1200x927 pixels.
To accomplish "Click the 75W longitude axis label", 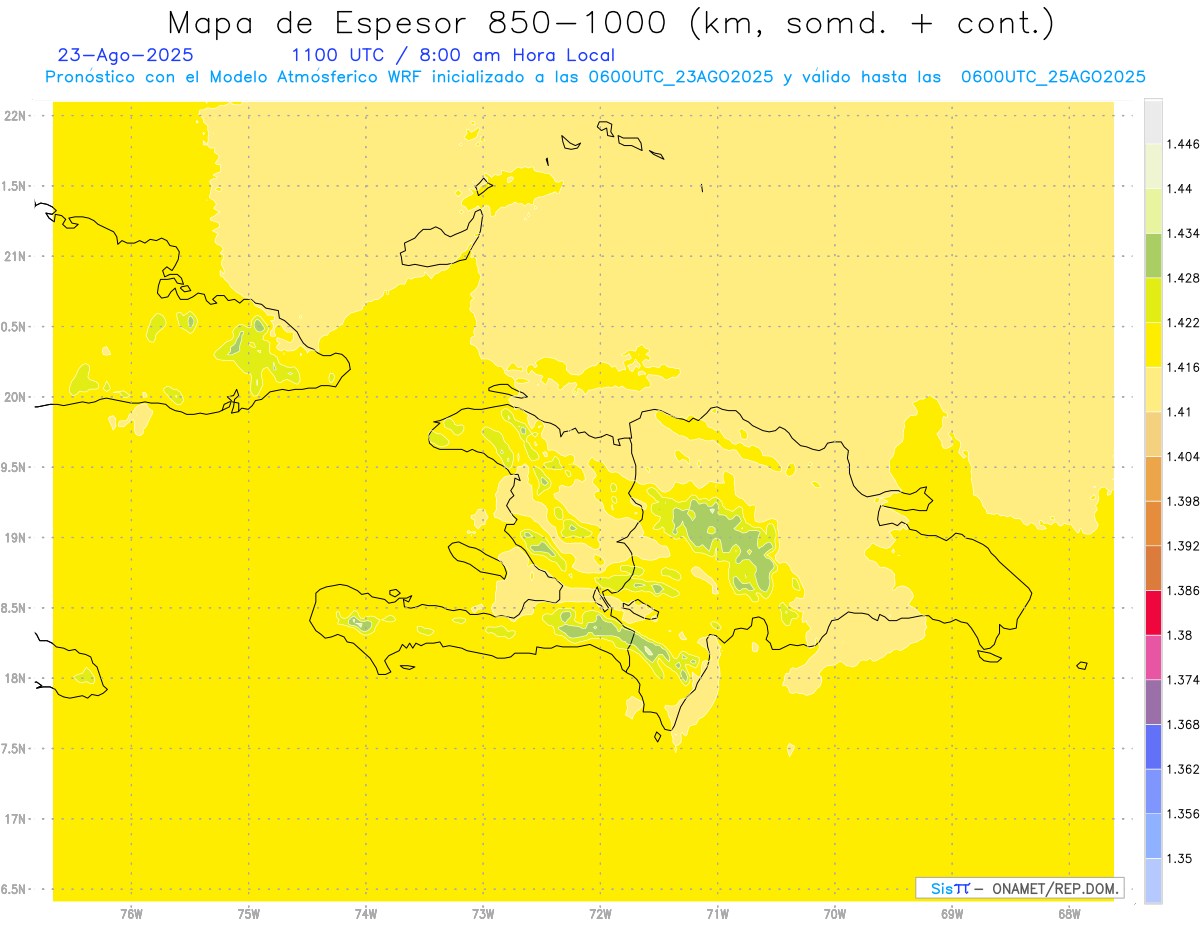I will point(249,914).
